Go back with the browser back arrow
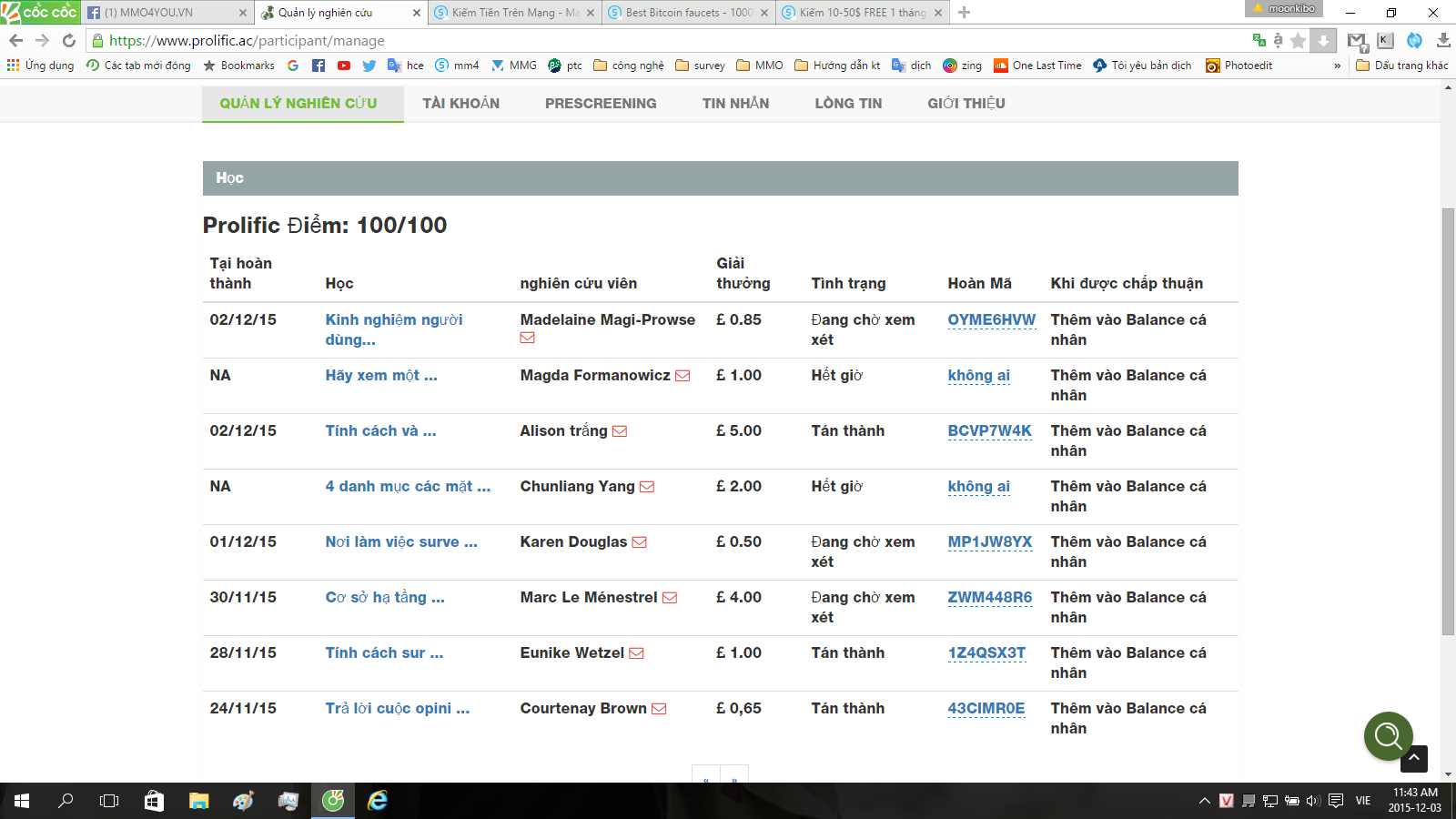 (16, 40)
